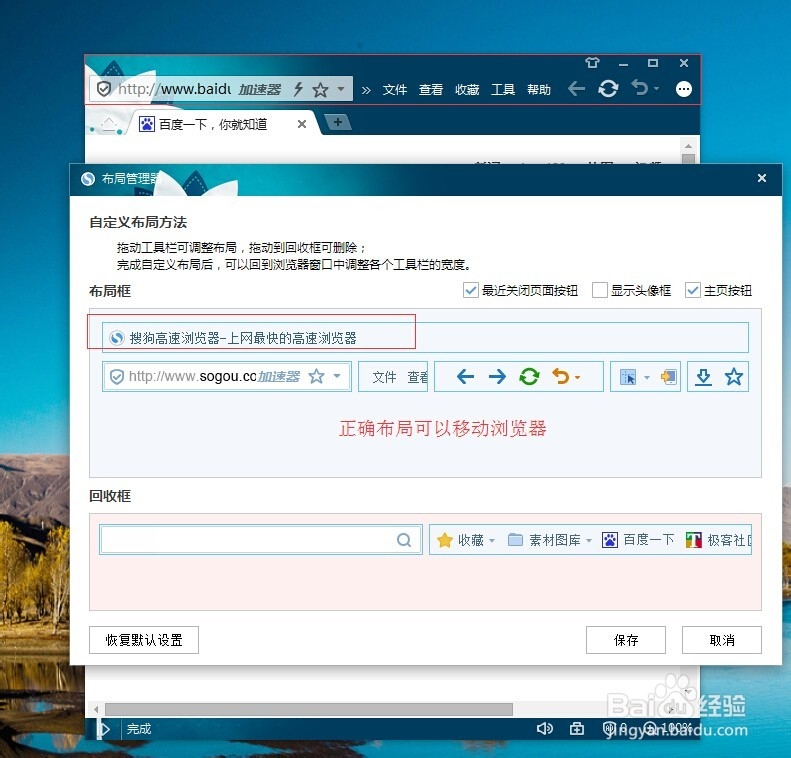
Task: Click the toolbox icon in browser status bar
Action: (577, 729)
